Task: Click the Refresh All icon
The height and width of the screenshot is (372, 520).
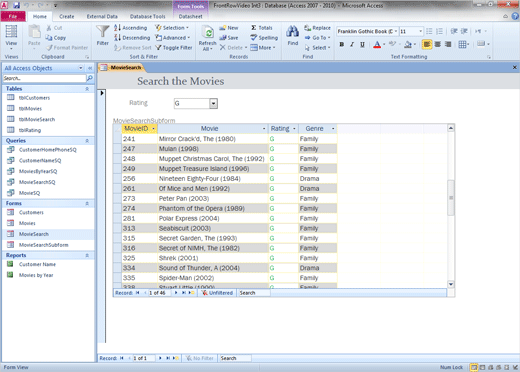Action: [x=208, y=32]
